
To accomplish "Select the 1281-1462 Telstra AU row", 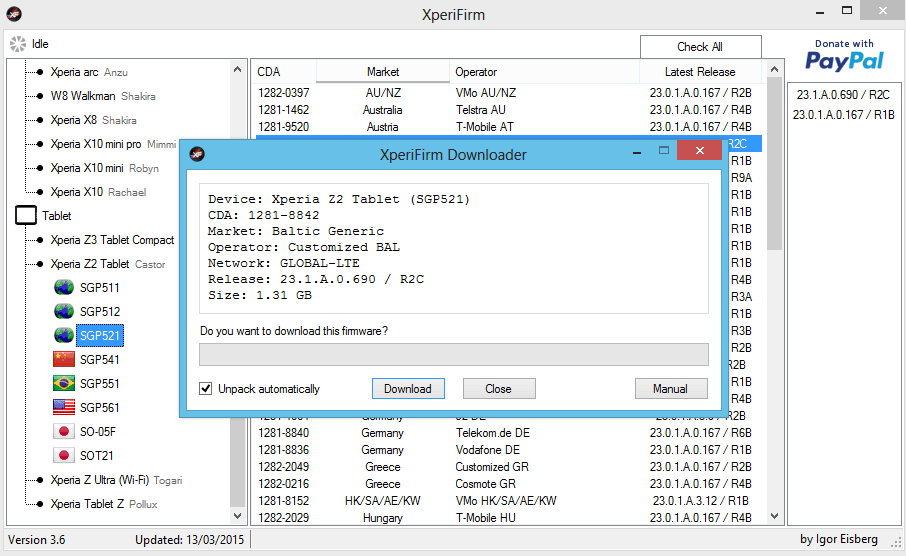I will click(507, 110).
